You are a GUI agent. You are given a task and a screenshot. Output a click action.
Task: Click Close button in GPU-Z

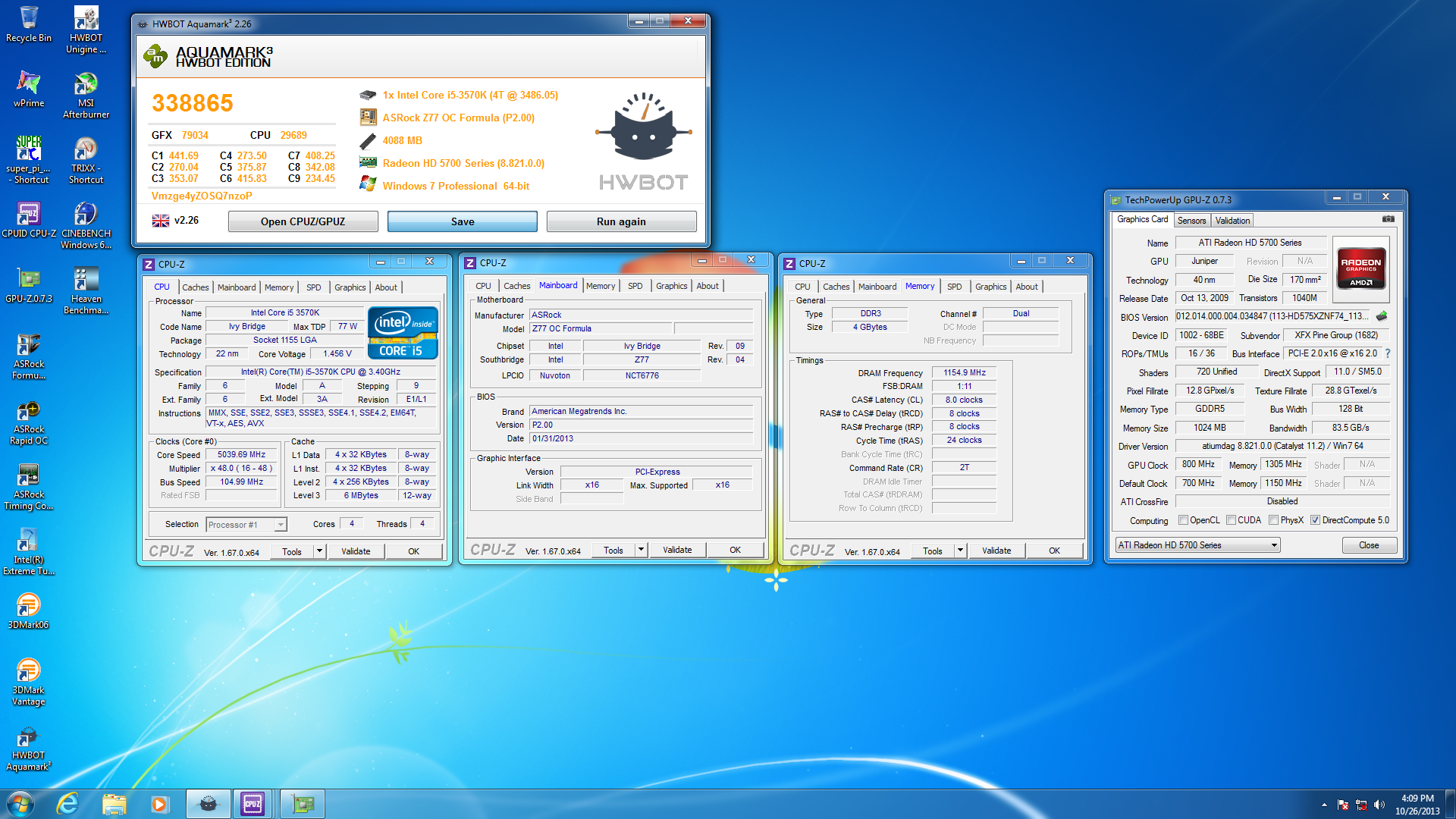tap(1369, 545)
